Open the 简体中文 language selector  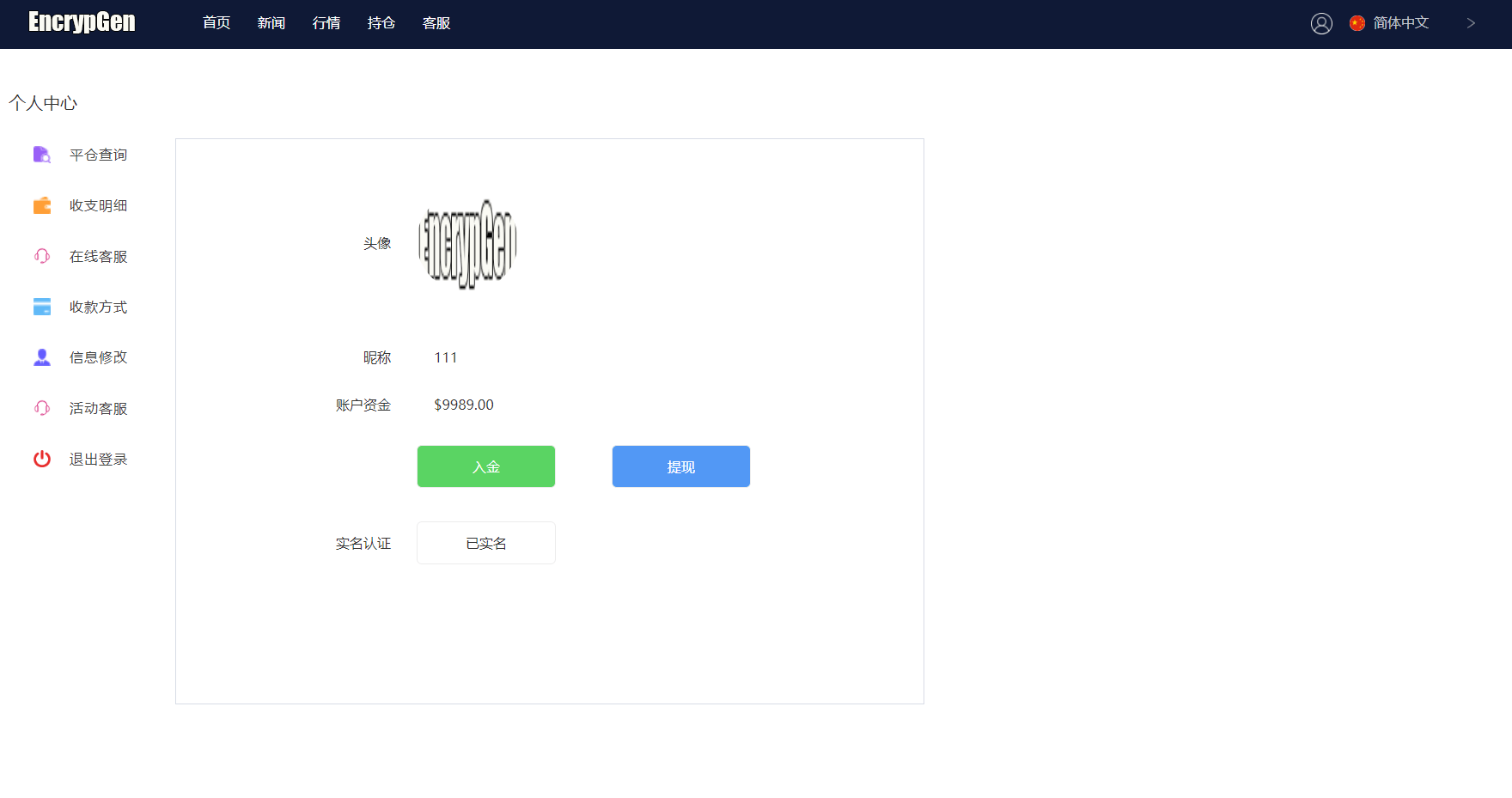[1400, 23]
